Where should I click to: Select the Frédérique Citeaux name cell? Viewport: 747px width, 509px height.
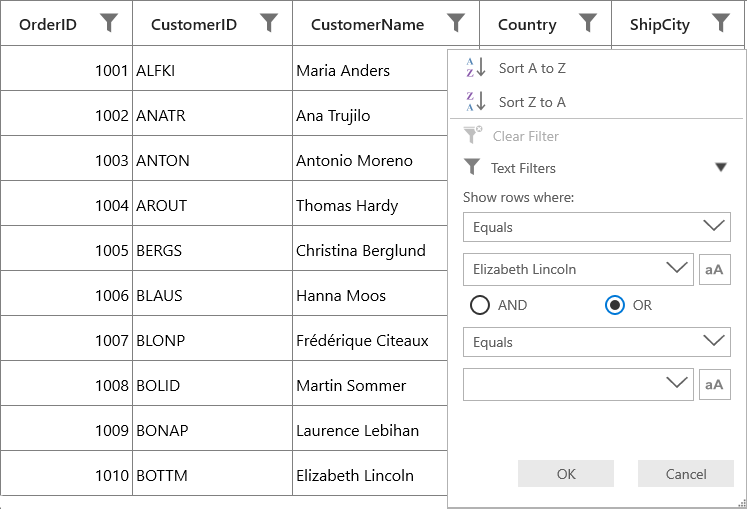(370, 338)
